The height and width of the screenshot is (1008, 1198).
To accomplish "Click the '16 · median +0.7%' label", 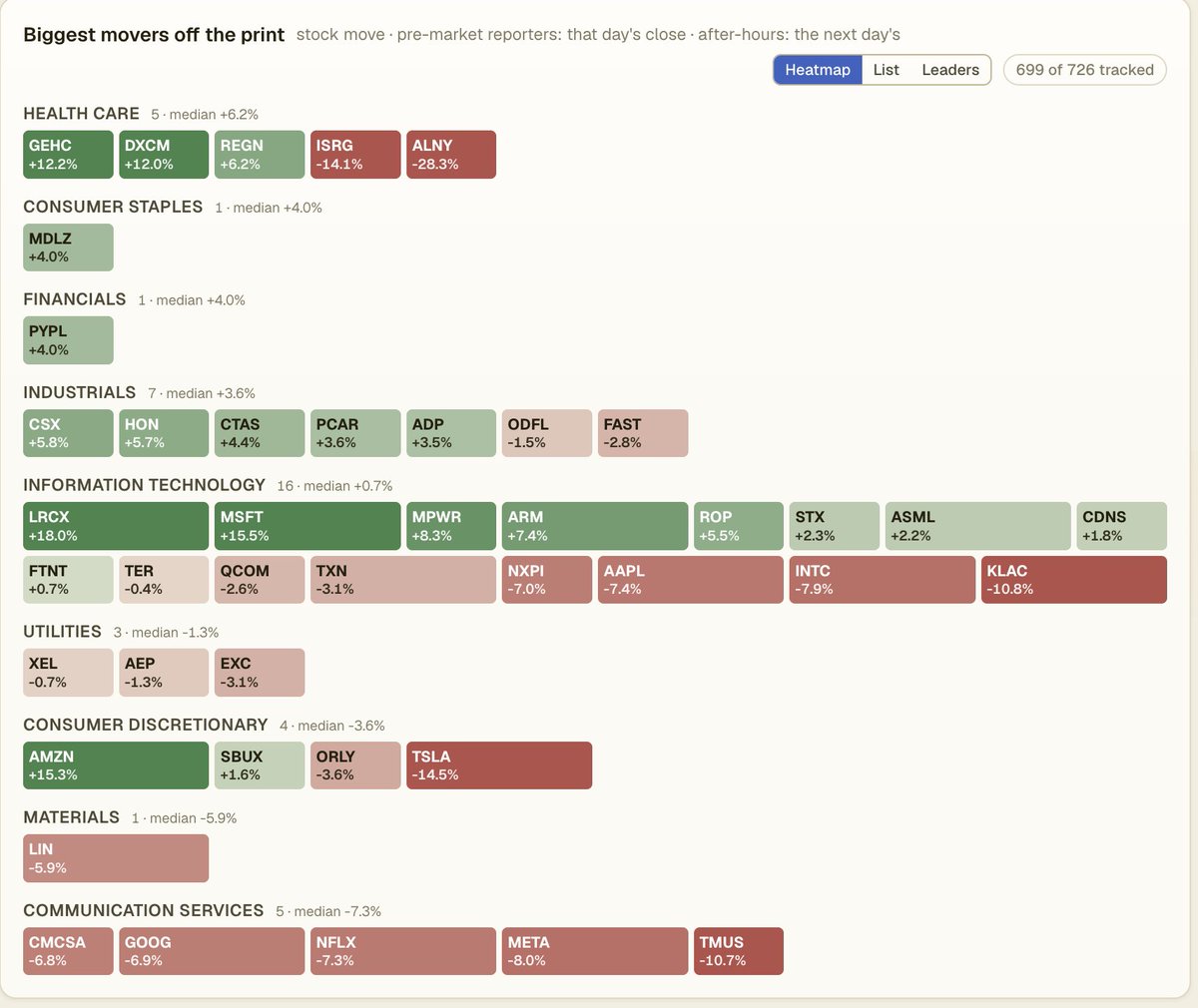I will [x=334, y=486].
